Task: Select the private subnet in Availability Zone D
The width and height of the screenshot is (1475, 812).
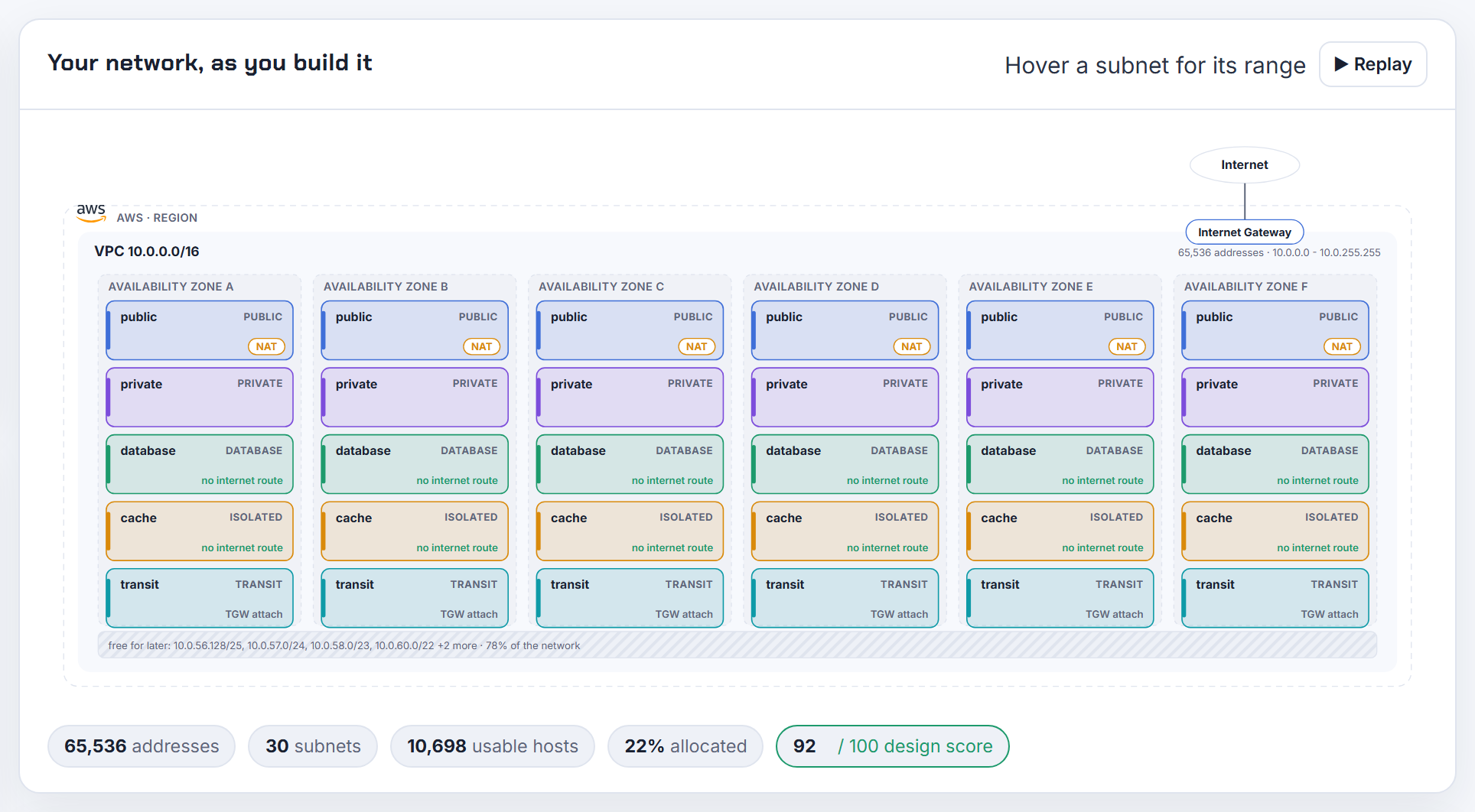Action: pos(845,397)
